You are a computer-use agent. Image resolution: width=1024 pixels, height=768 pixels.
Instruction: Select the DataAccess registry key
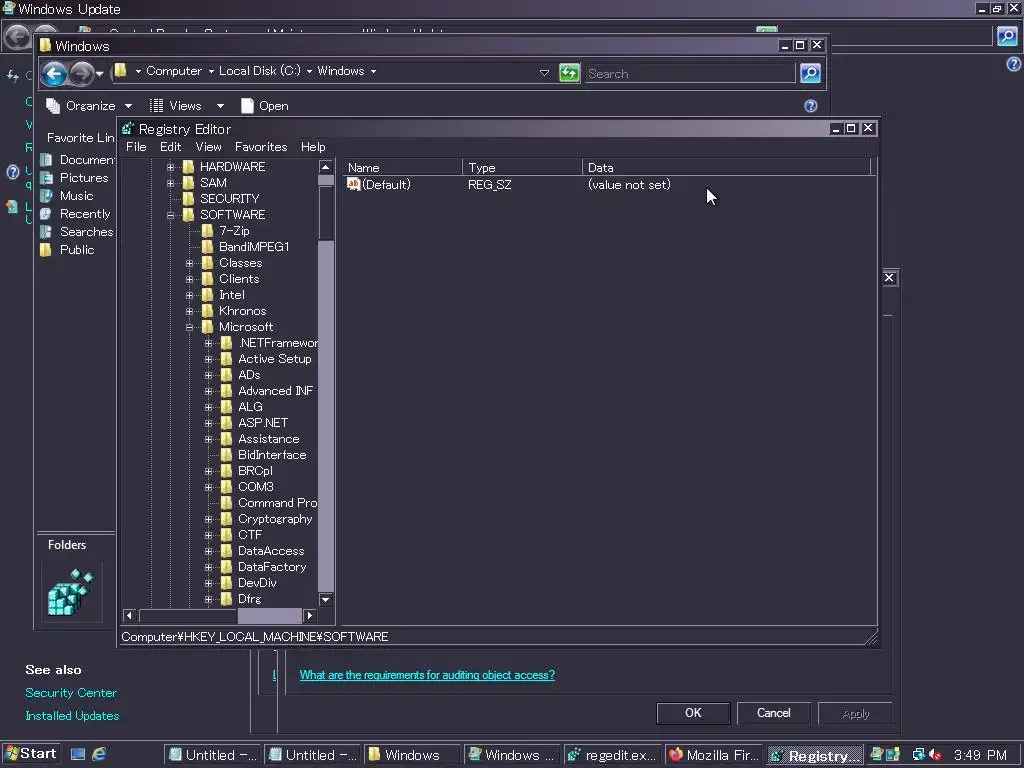pyautogui.click(x=270, y=551)
